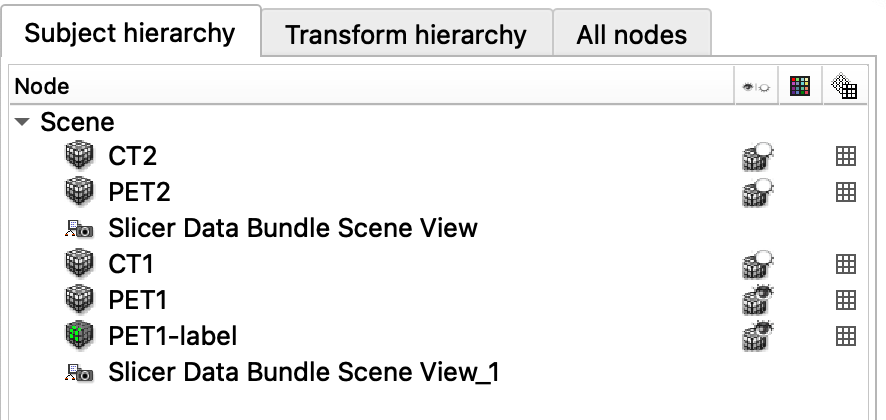Click the visibility column header eye icon

(x=756, y=87)
